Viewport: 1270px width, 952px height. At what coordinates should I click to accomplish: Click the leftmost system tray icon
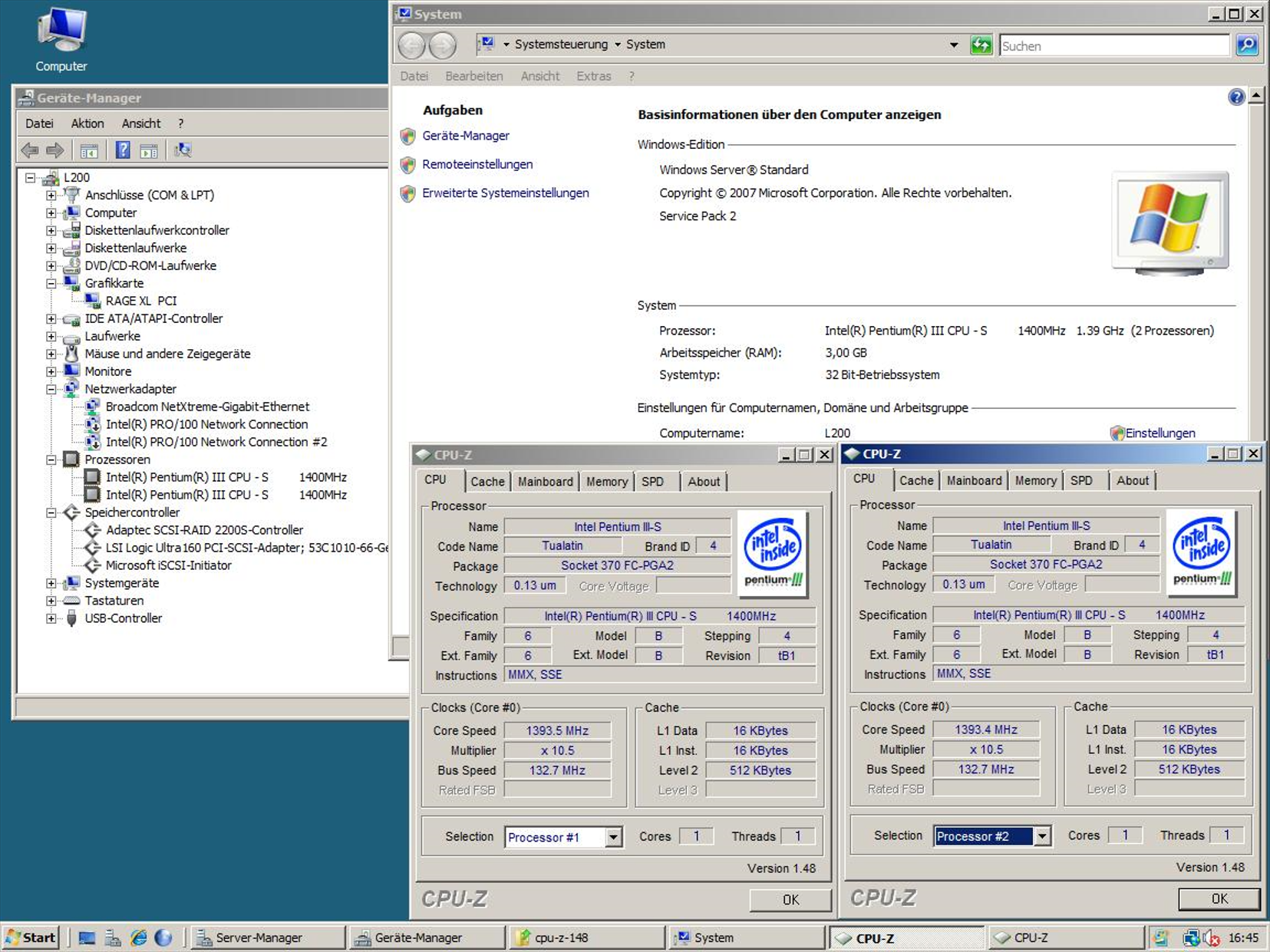pos(1161,937)
